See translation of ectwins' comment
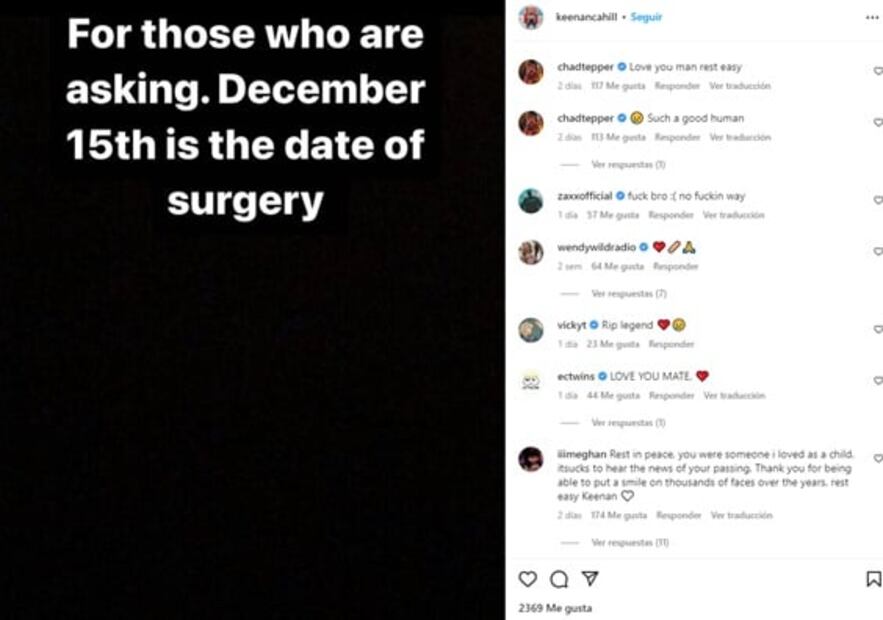883x620 pixels. pyautogui.click(x=734, y=396)
